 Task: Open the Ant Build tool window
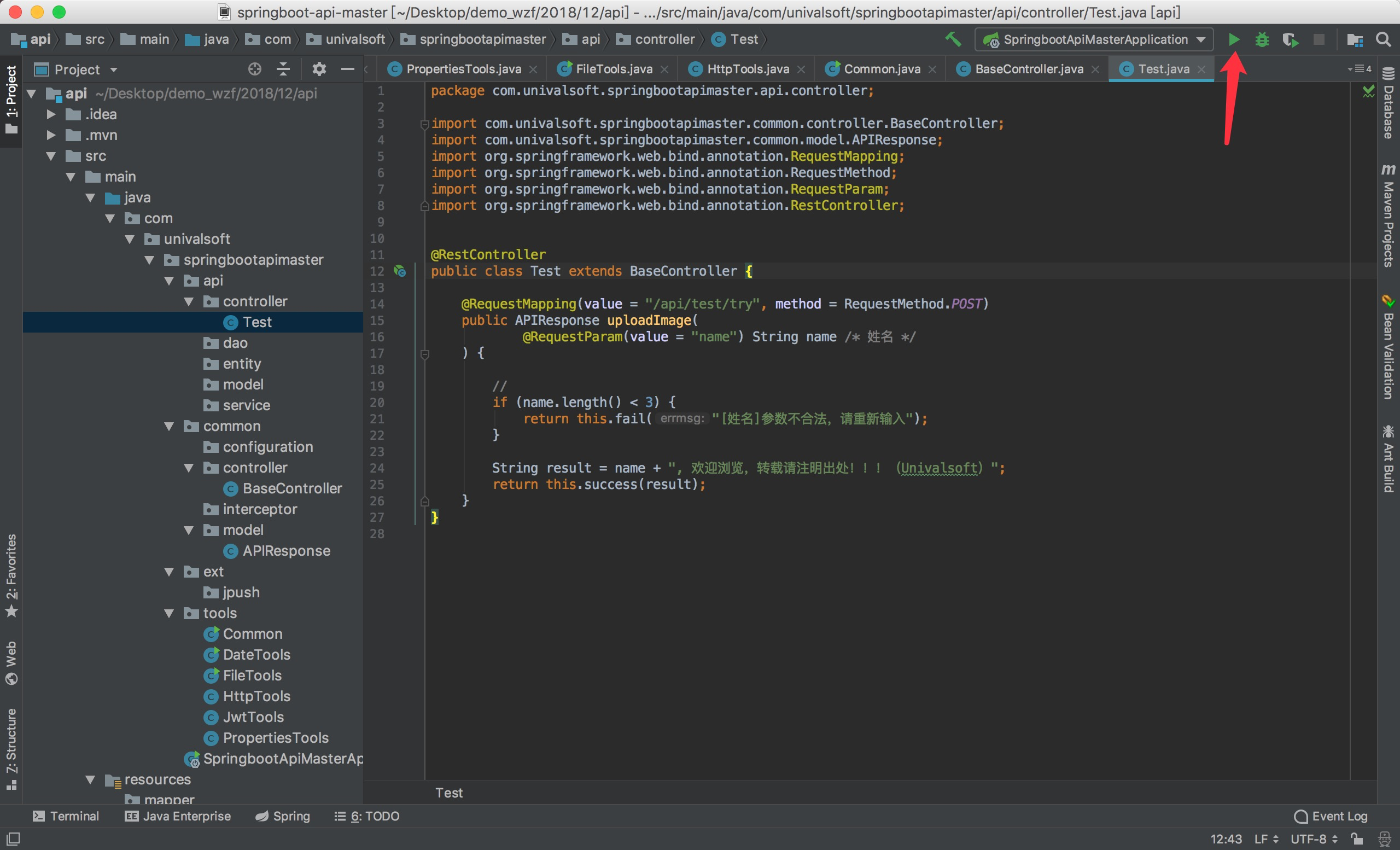click(x=1389, y=458)
